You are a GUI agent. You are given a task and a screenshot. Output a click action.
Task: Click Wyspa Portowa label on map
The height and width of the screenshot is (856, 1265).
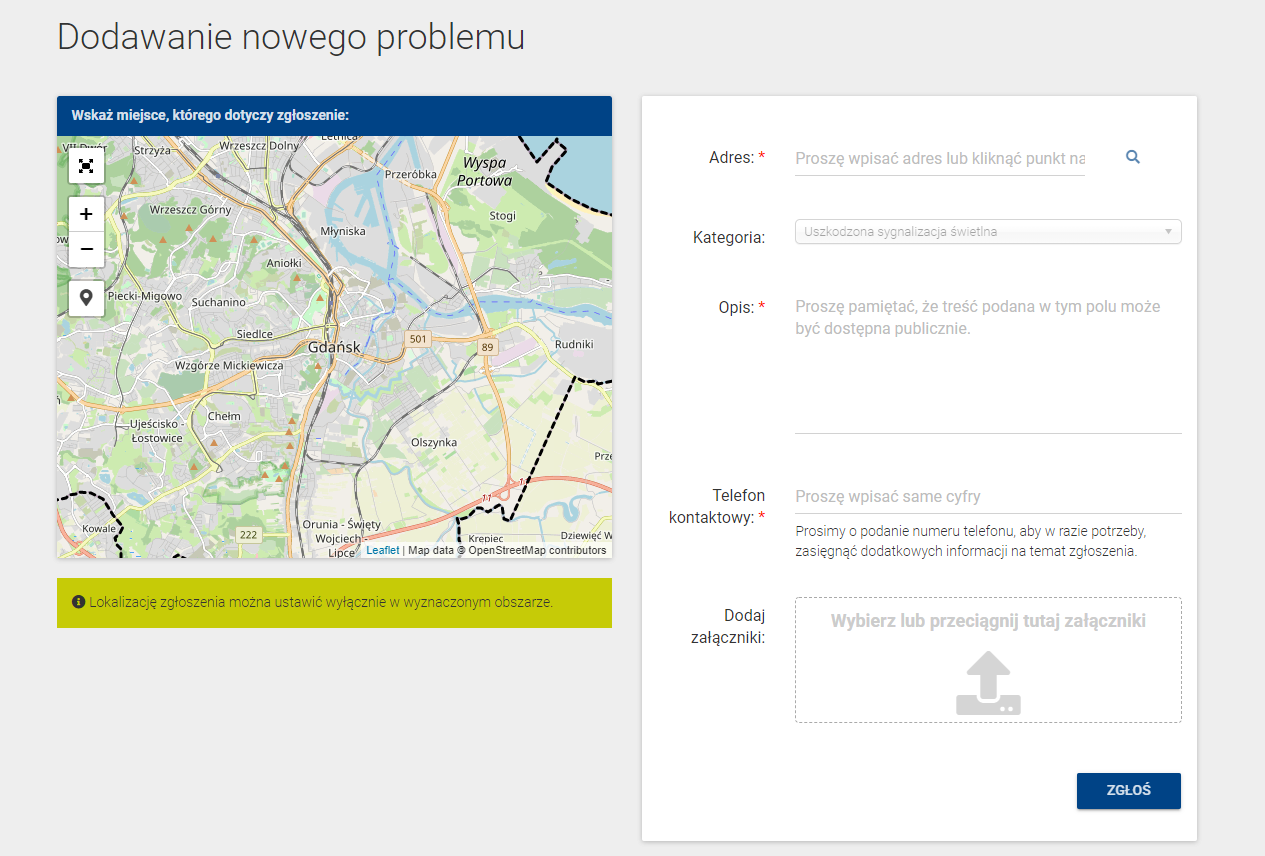pos(484,171)
